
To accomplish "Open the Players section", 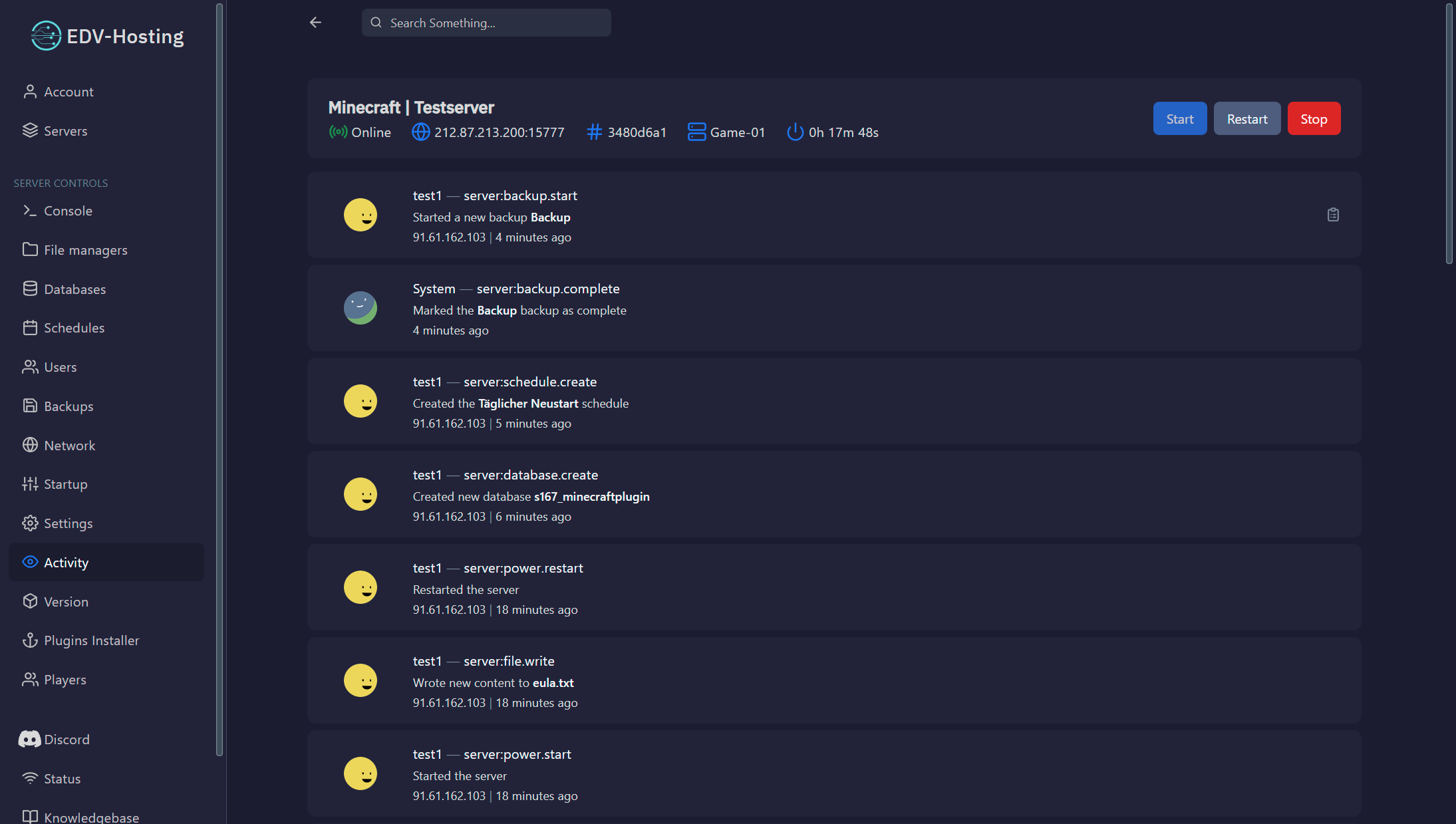I will pos(106,680).
